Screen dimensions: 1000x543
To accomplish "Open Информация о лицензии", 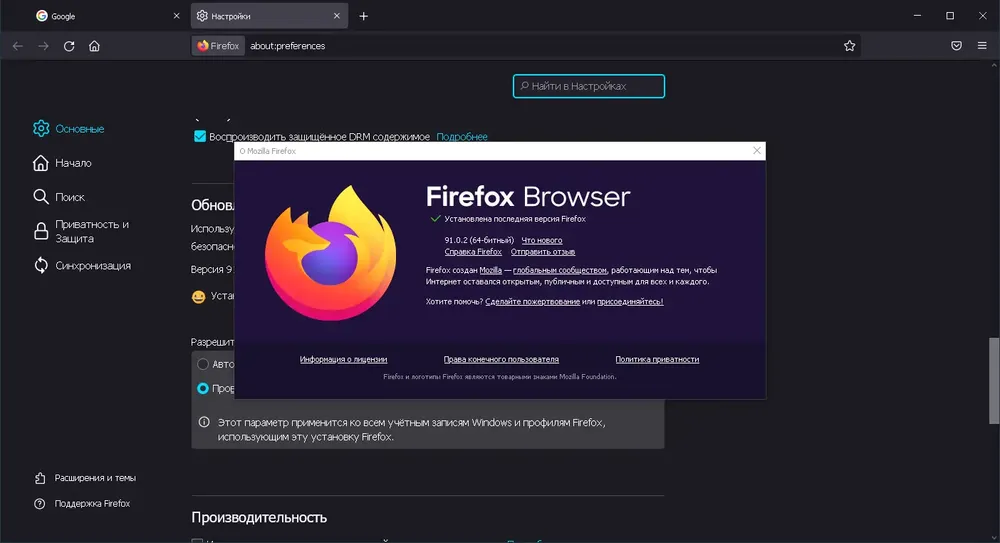I will [343, 360].
